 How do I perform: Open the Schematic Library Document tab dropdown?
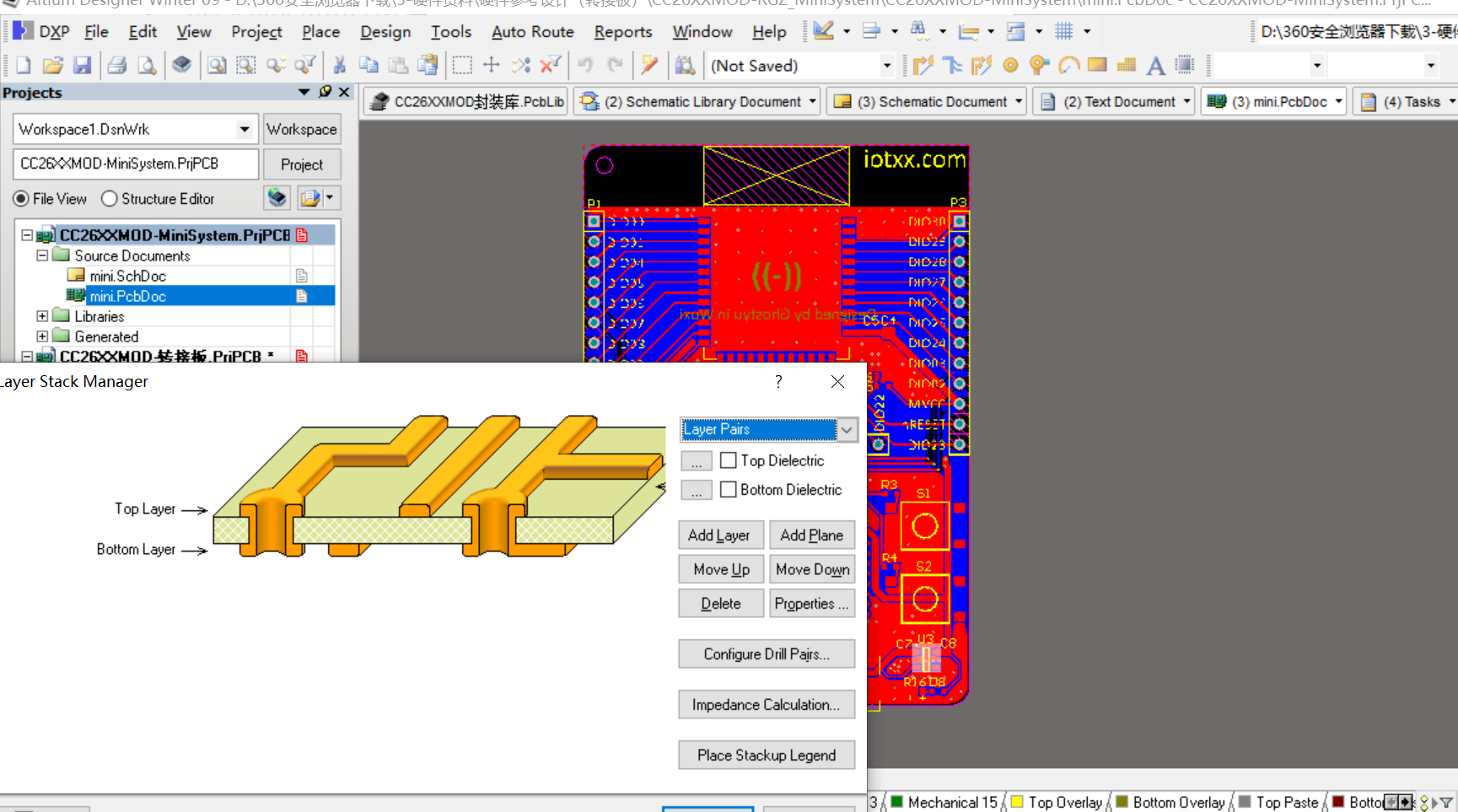(x=813, y=102)
